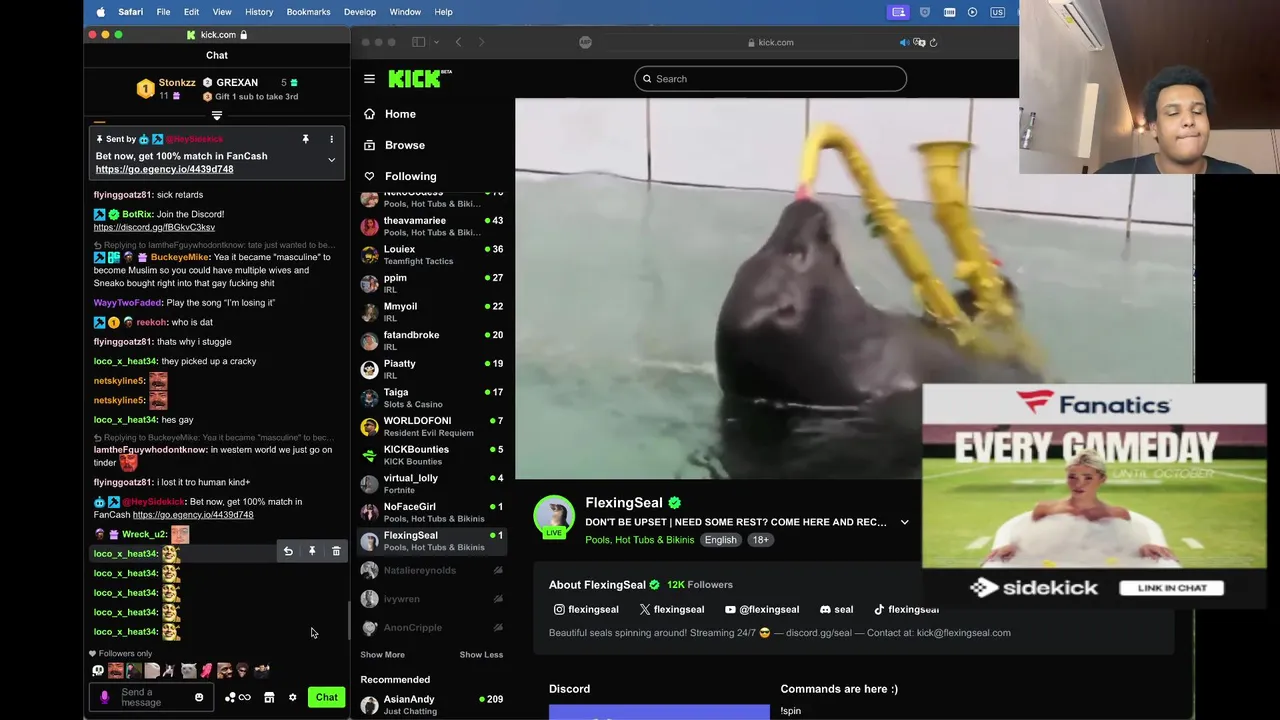This screenshot has height=720, width=1280.
Task: Click FlexingSeal's live avatar
Action: [x=554, y=516]
